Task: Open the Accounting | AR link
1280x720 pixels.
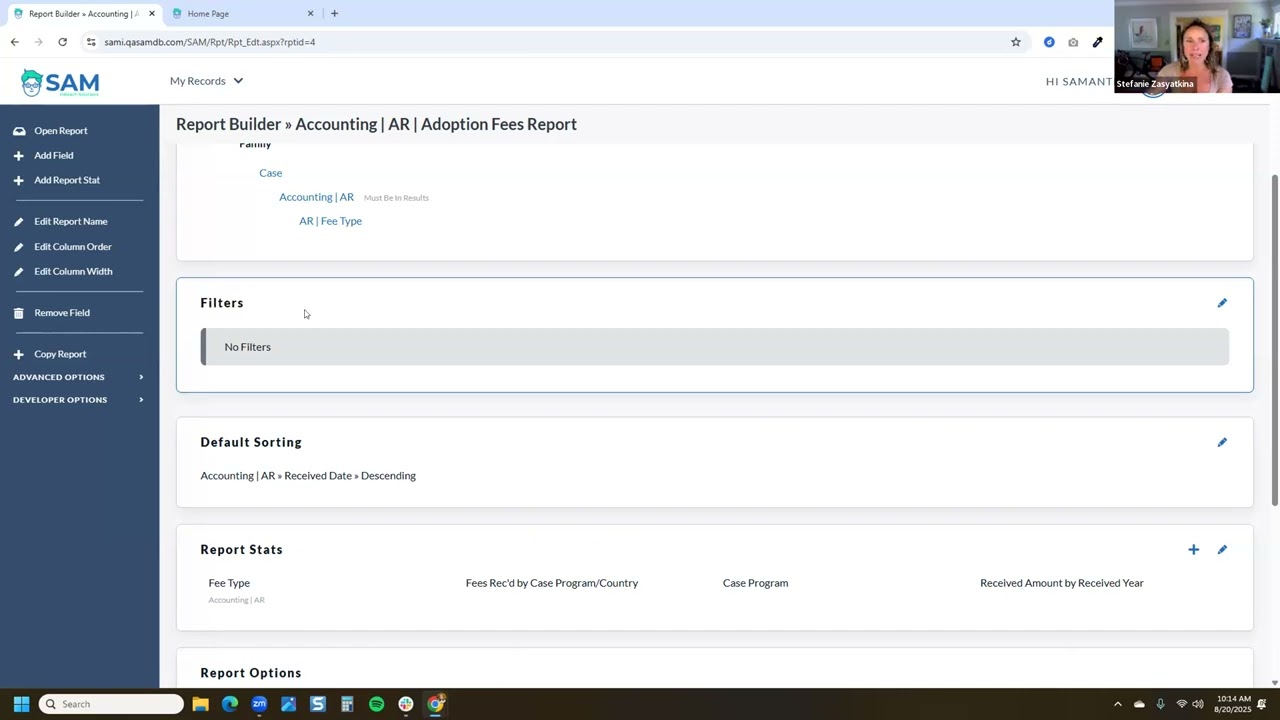Action: [x=316, y=197]
